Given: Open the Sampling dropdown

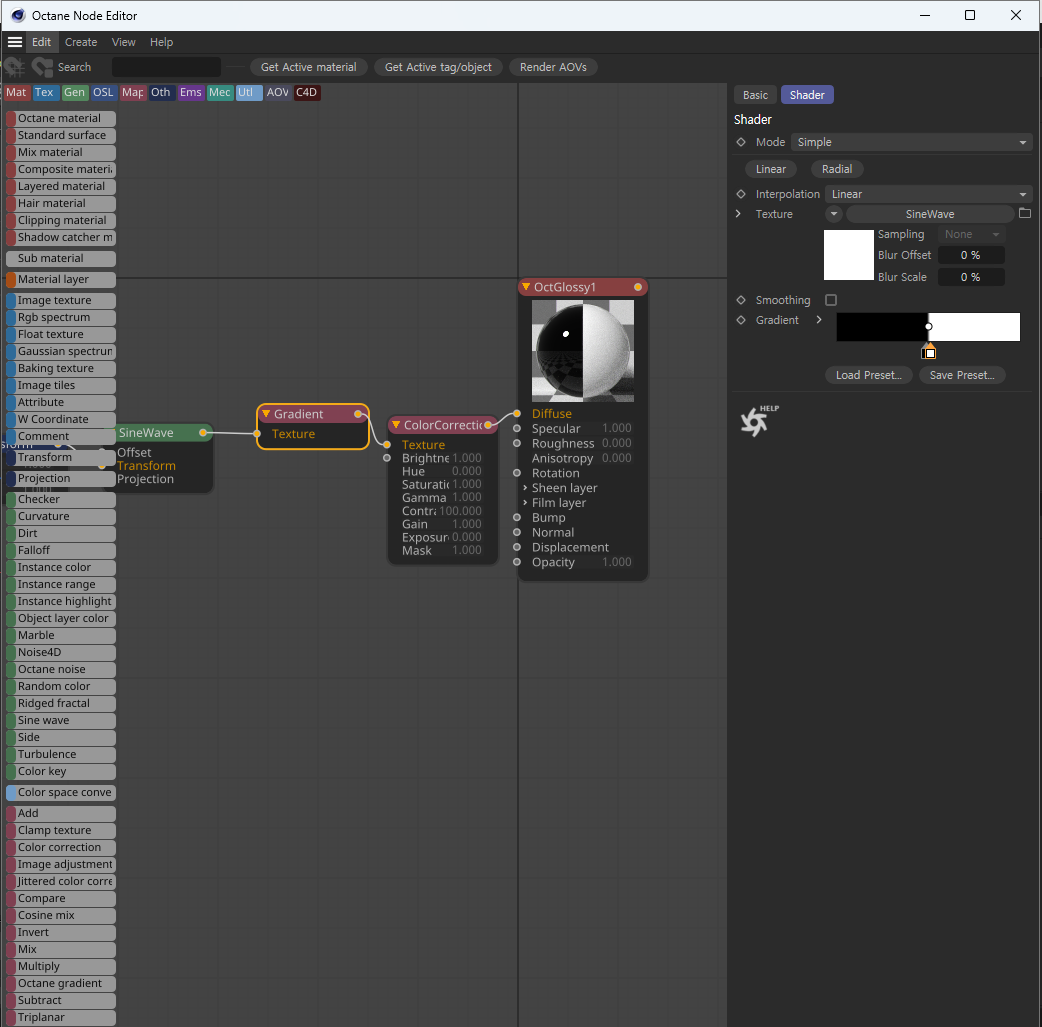Looking at the screenshot, I should point(971,234).
